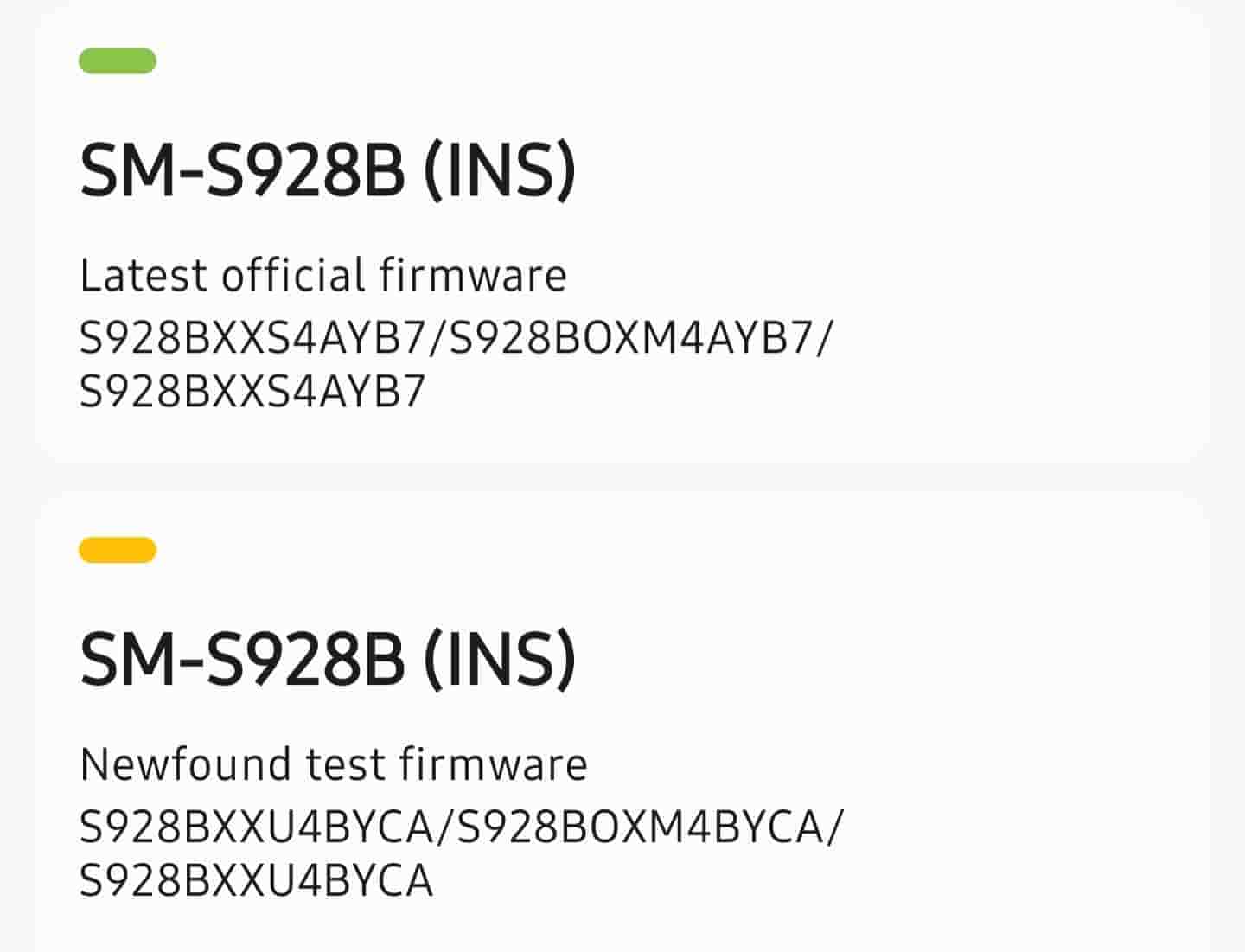Viewport: 1245px width, 952px height.
Task: Click firmware line S928BXXU4BYCA/S928BOXM4BYCA/
Action: point(460,827)
